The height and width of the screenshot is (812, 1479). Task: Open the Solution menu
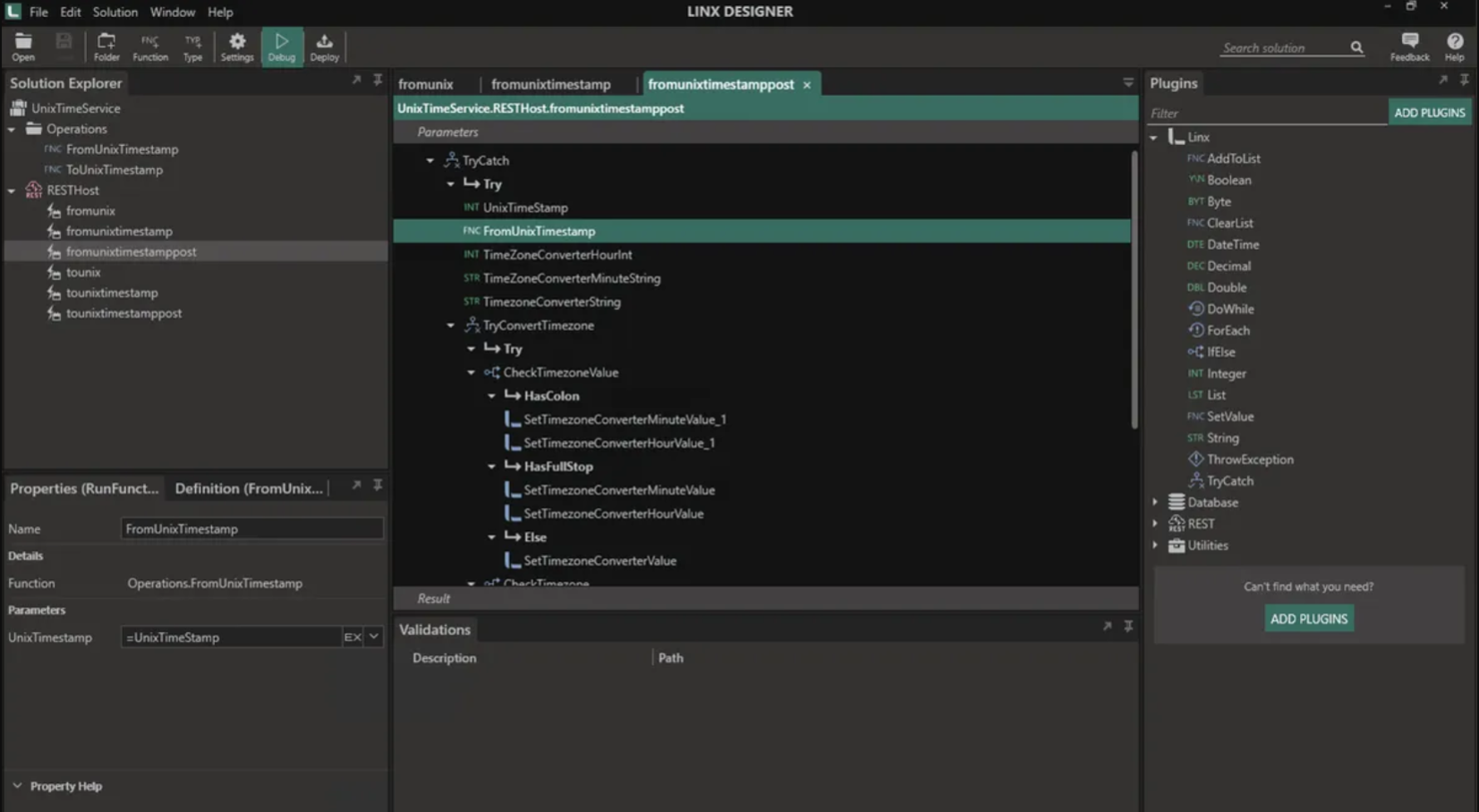(x=115, y=12)
